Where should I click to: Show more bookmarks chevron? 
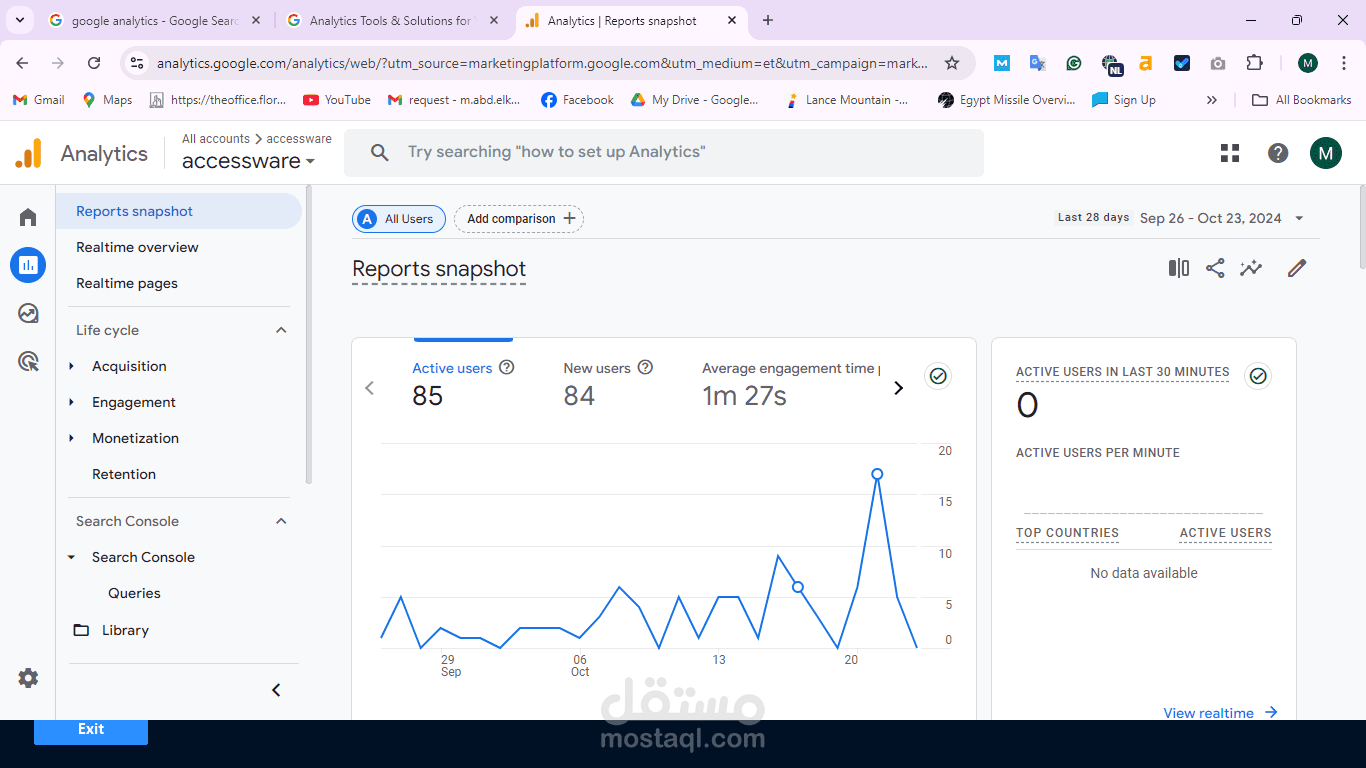(1212, 100)
